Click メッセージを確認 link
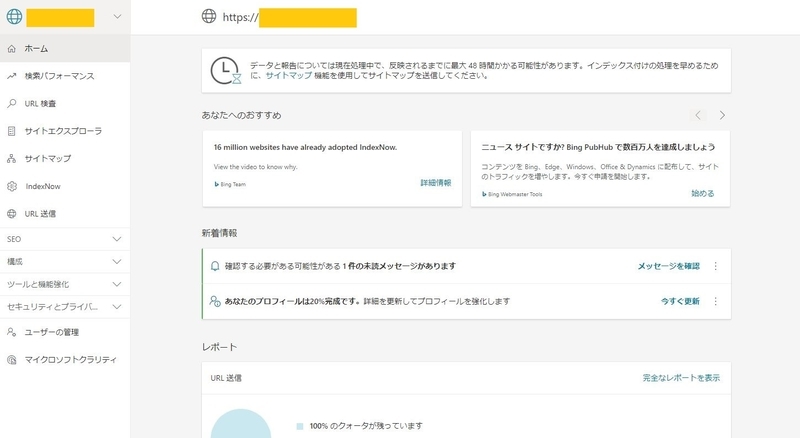This screenshot has height=438, width=800. [x=668, y=266]
